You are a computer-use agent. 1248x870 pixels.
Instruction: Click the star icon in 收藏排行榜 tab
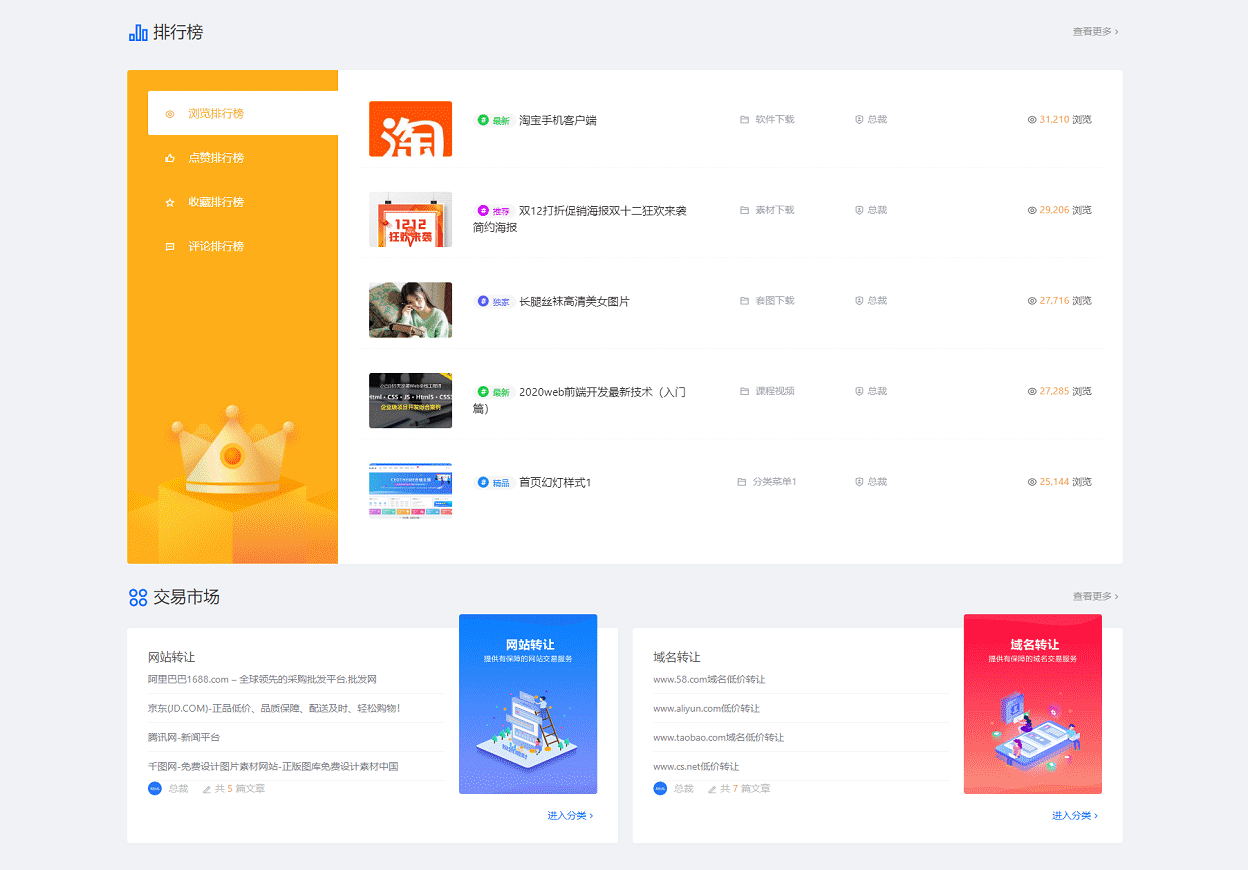(x=169, y=202)
